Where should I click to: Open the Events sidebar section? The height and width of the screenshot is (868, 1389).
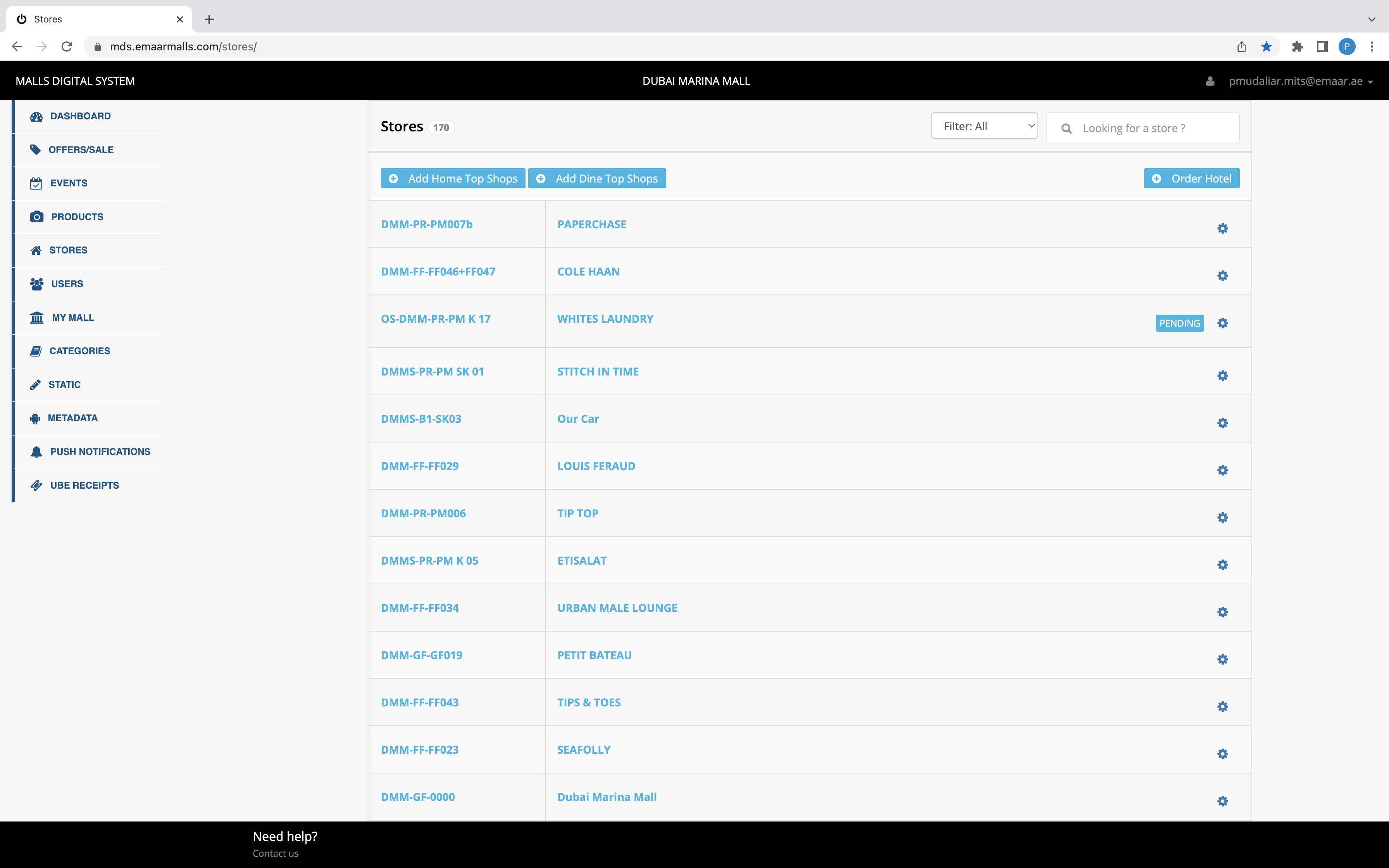coord(69,183)
